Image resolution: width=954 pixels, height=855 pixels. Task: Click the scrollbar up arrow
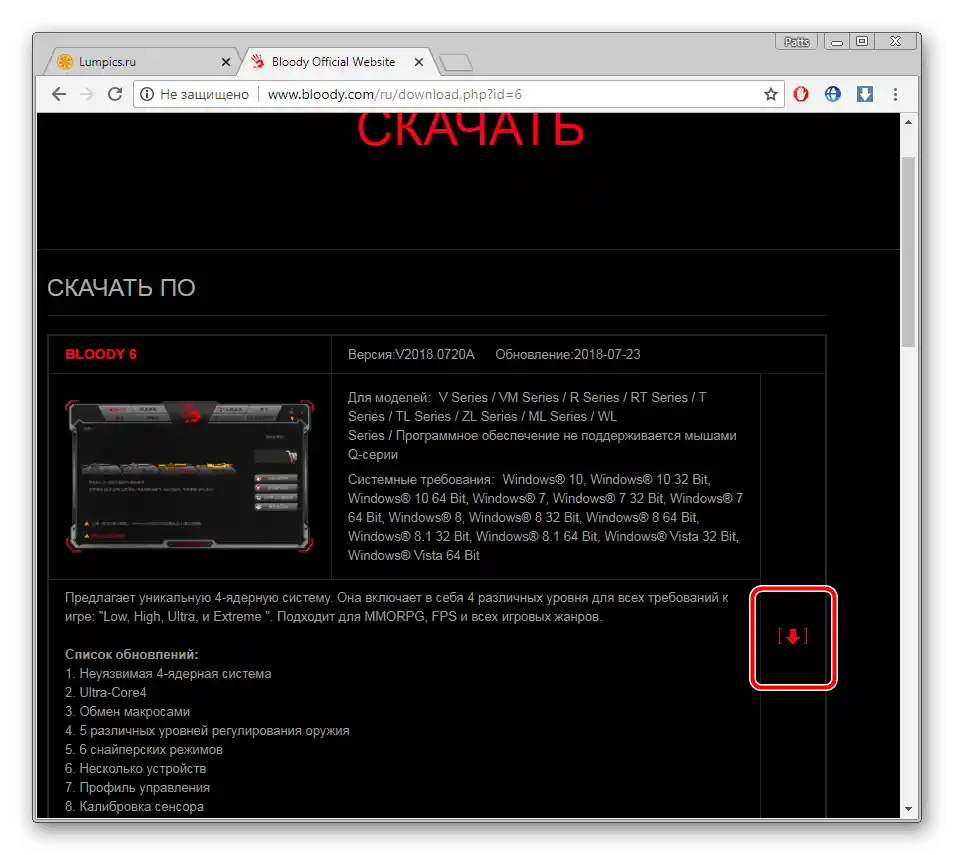908,122
